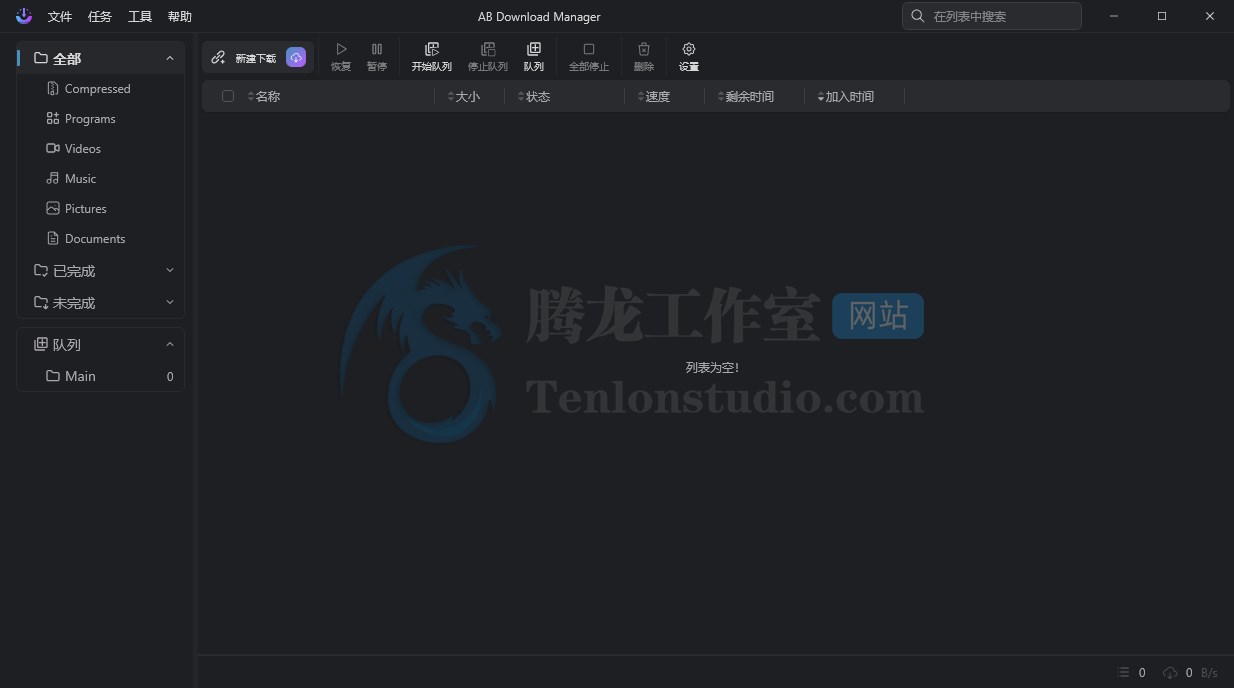This screenshot has height=688, width=1234.
Task: Click the 暂停 pause icon
Action: coord(377,49)
